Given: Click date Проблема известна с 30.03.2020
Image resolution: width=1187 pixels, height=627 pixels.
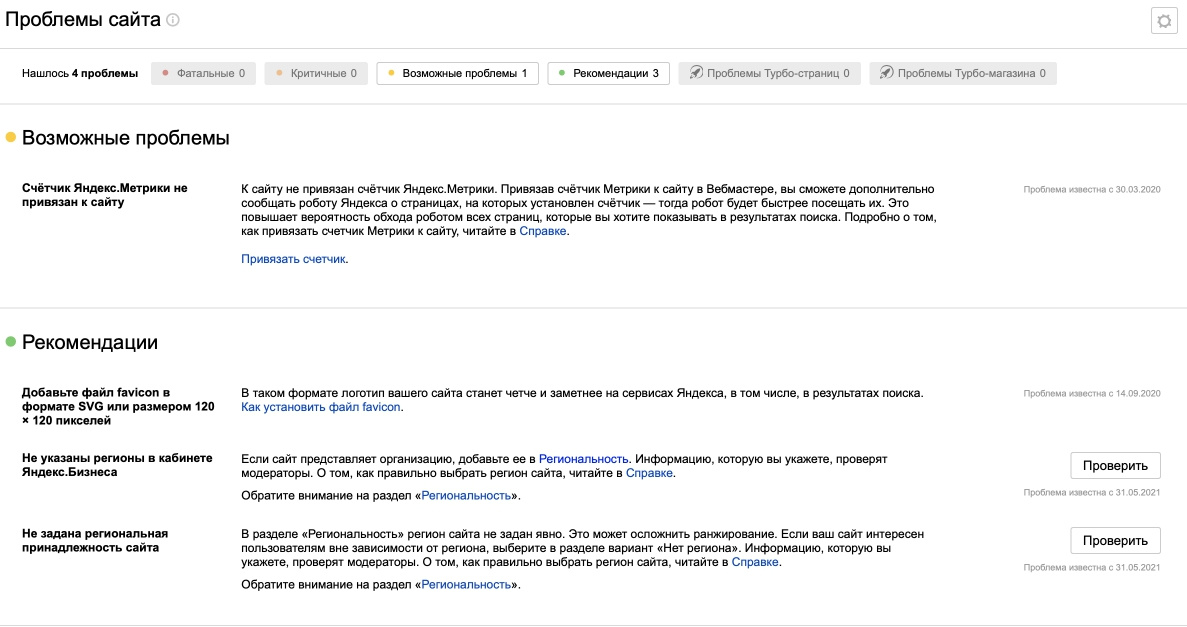Looking at the screenshot, I should [1092, 189].
